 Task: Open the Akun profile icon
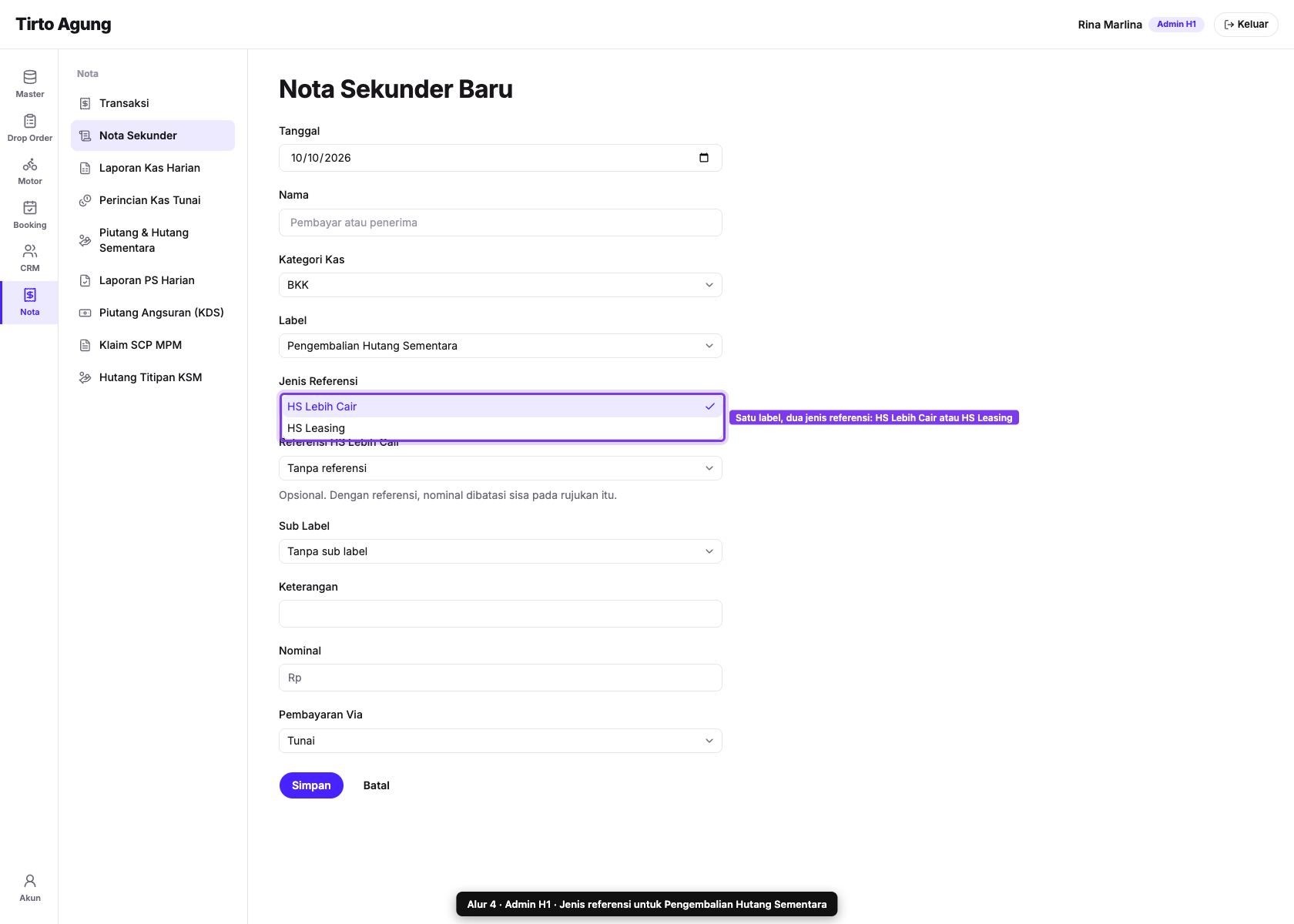[30, 881]
